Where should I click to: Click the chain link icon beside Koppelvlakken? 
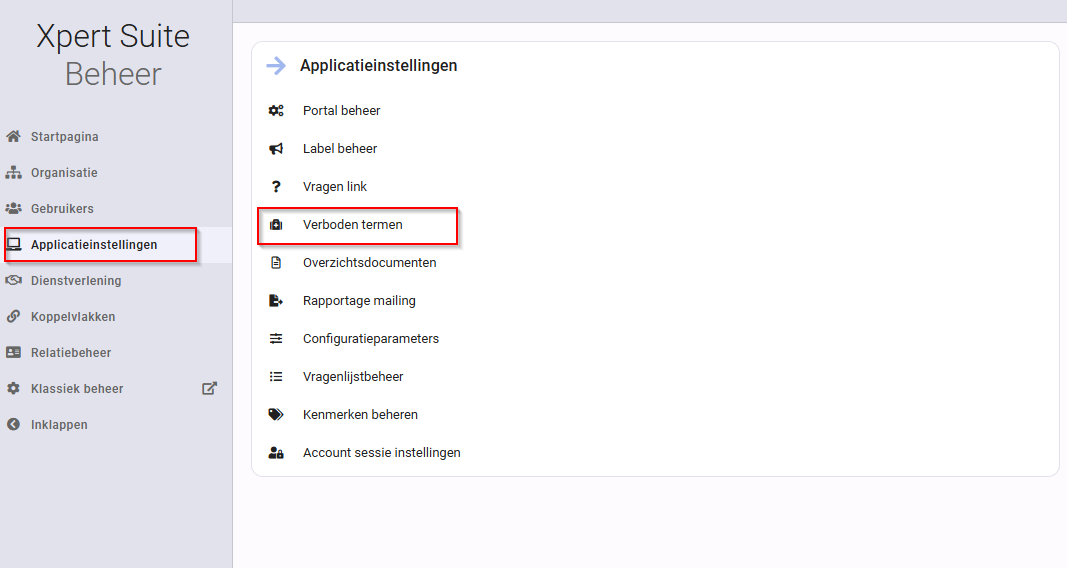pos(14,316)
